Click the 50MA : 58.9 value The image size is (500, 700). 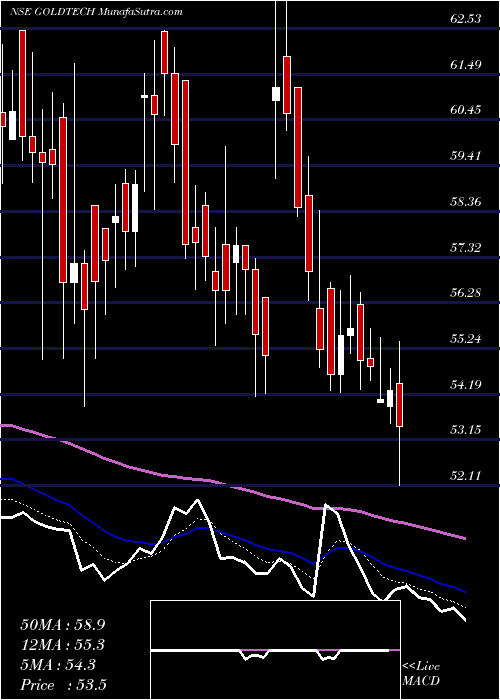point(62,625)
